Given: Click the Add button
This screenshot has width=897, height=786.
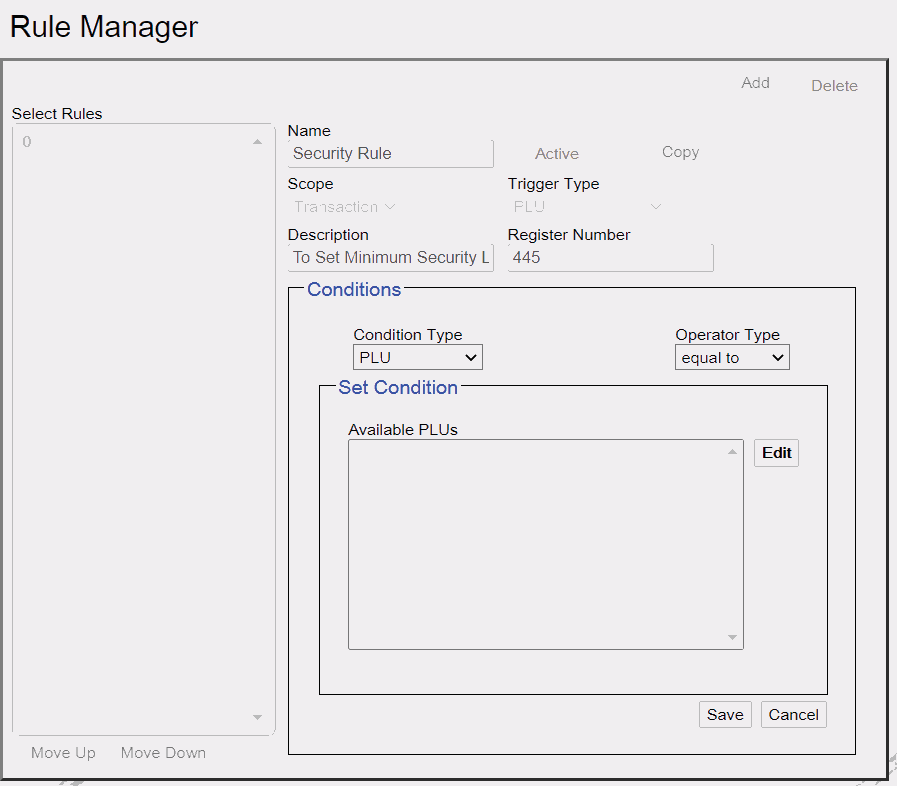Looking at the screenshot, I should tap(755, 83).
